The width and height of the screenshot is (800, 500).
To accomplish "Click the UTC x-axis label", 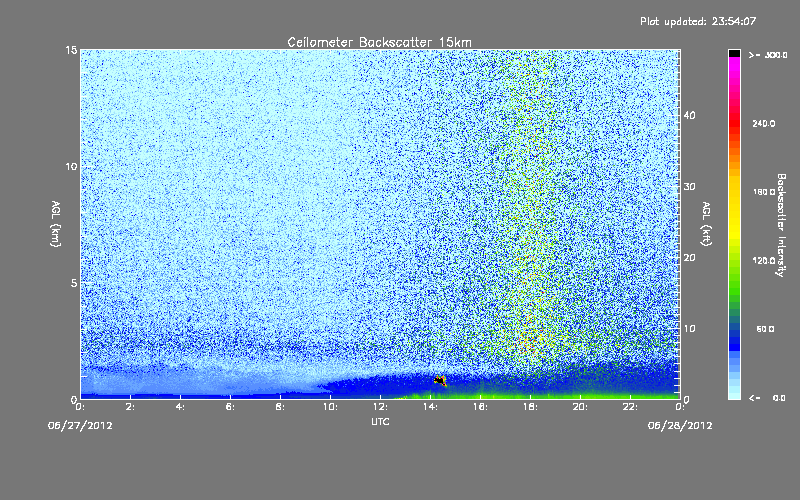I will point(380,421).
